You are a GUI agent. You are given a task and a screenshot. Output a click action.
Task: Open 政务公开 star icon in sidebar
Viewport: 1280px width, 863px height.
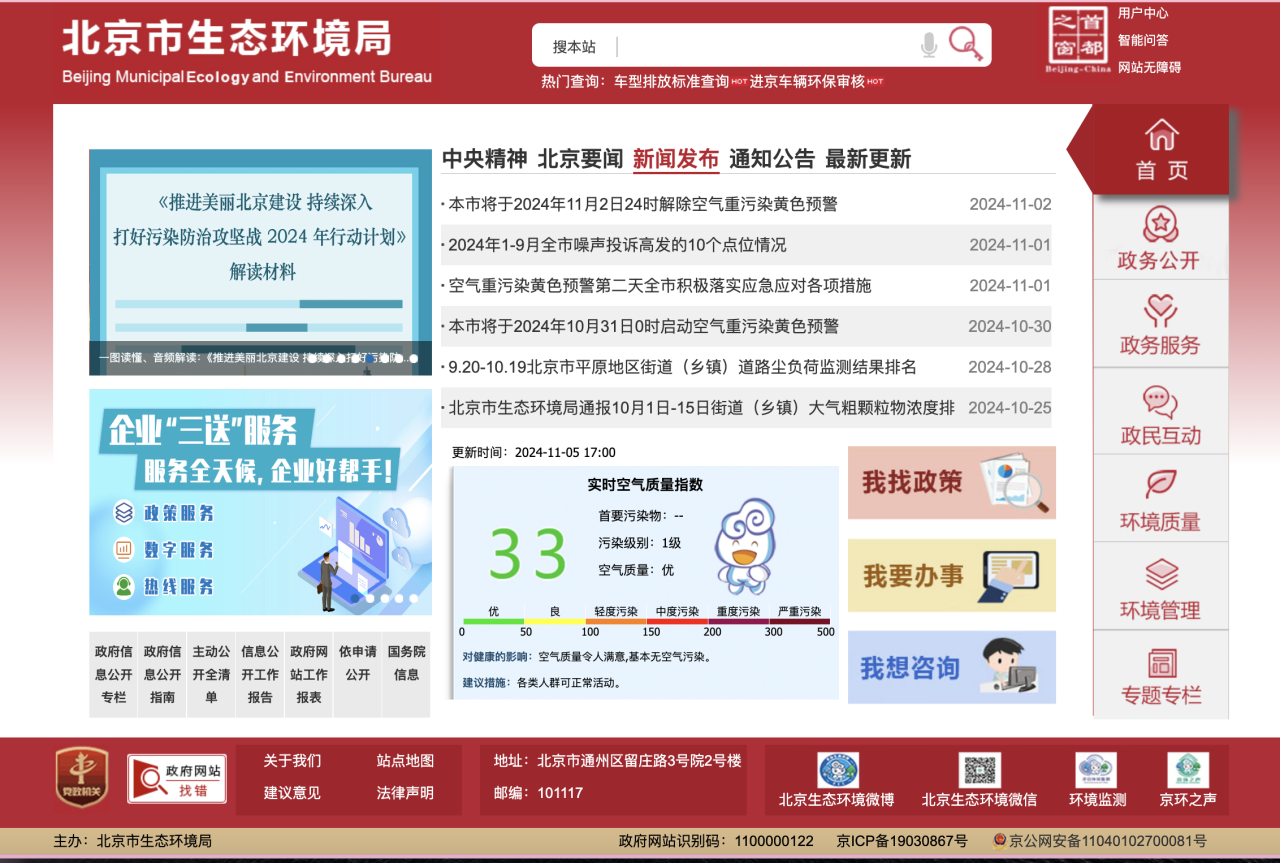click(x=1160, y=223)
